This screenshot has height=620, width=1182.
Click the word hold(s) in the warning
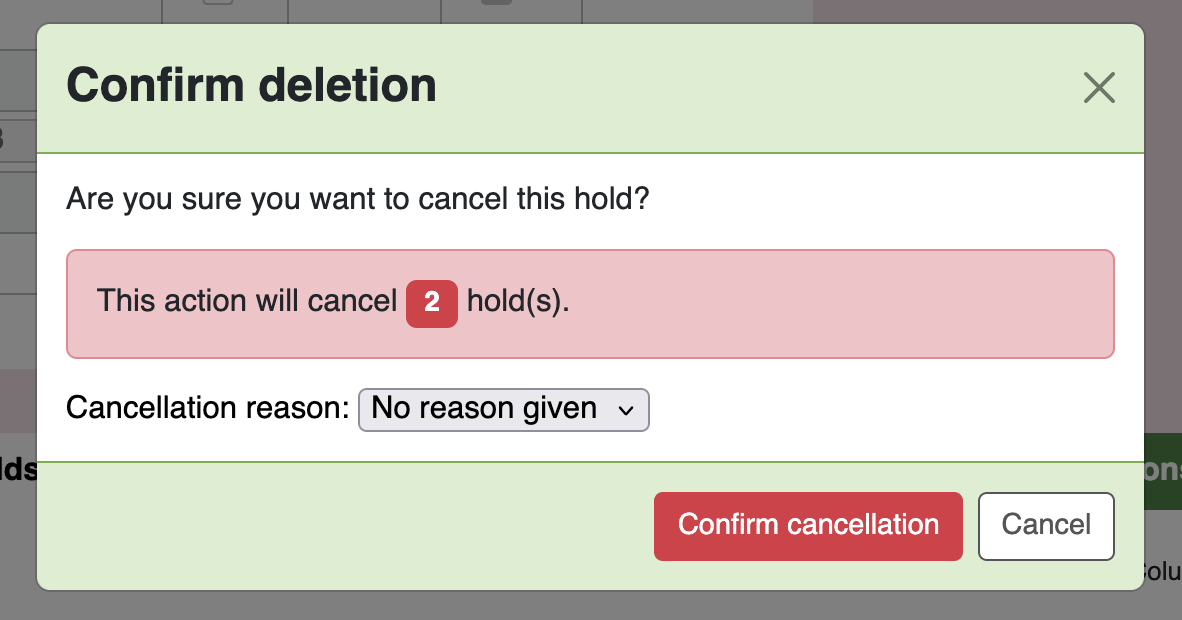(518, 302)
